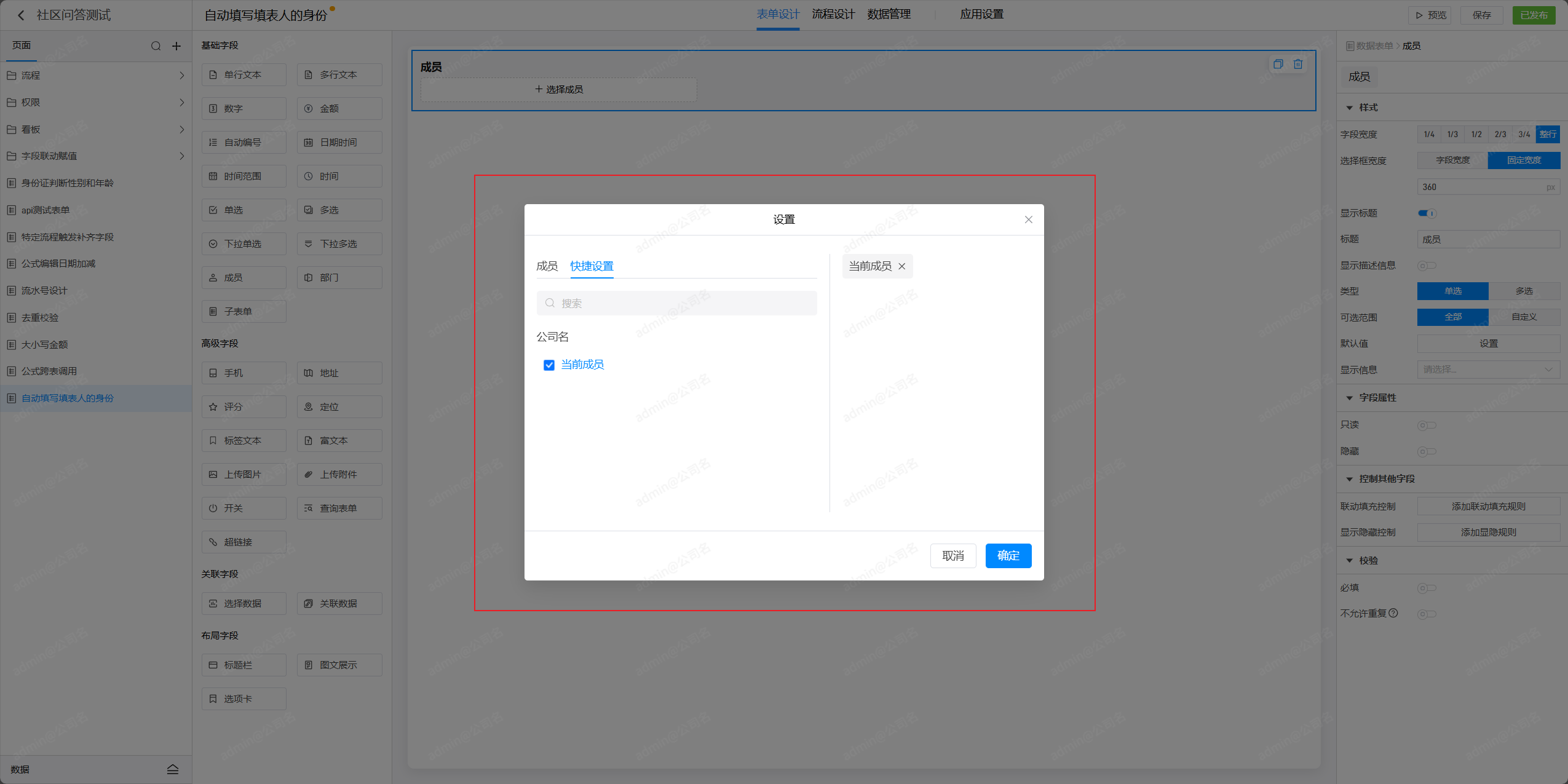Click the trash icon on 成员 field

pyautogui.click(x=1298, y=64)
